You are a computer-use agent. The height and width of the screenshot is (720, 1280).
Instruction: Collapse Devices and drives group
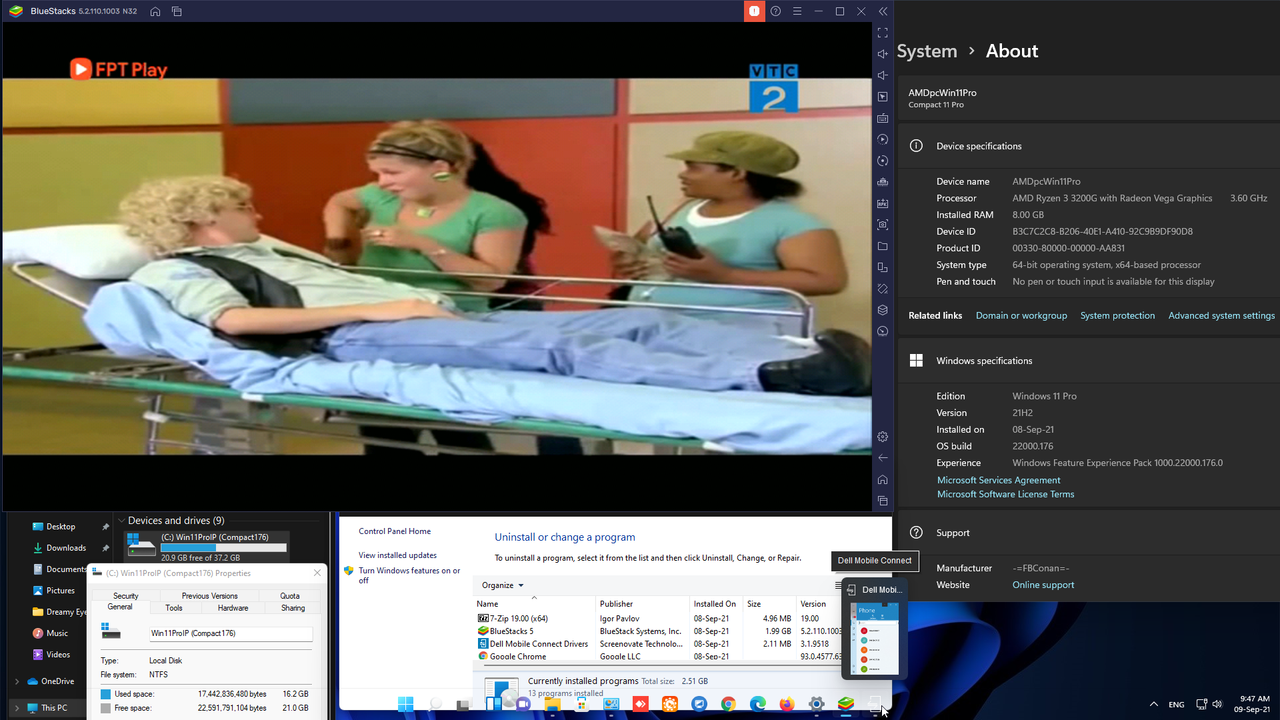(121, 521)
